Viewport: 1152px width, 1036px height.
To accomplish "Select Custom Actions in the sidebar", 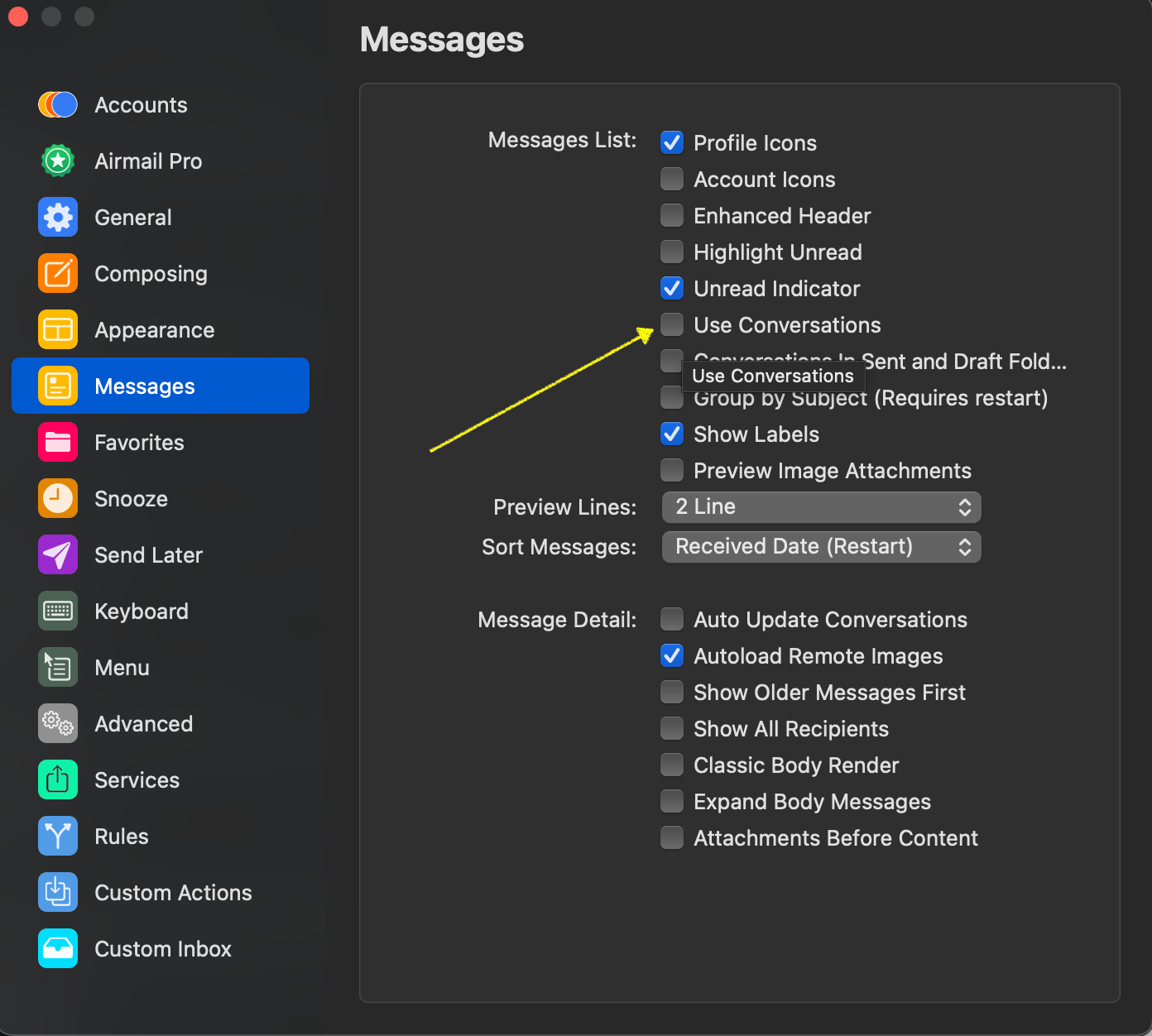I will click(x=173, y=893).
